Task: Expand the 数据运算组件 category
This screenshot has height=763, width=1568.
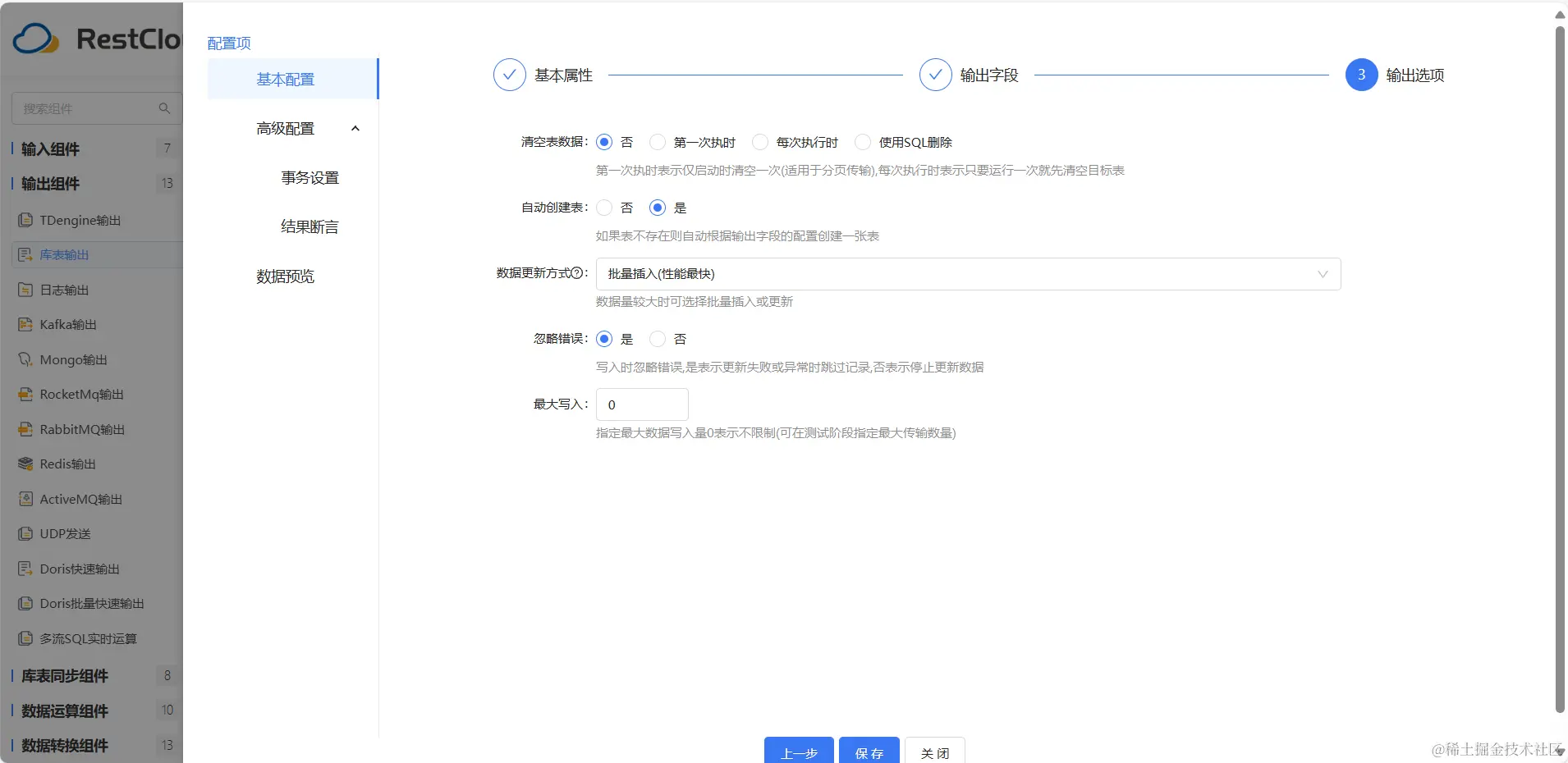Action: 65,710
